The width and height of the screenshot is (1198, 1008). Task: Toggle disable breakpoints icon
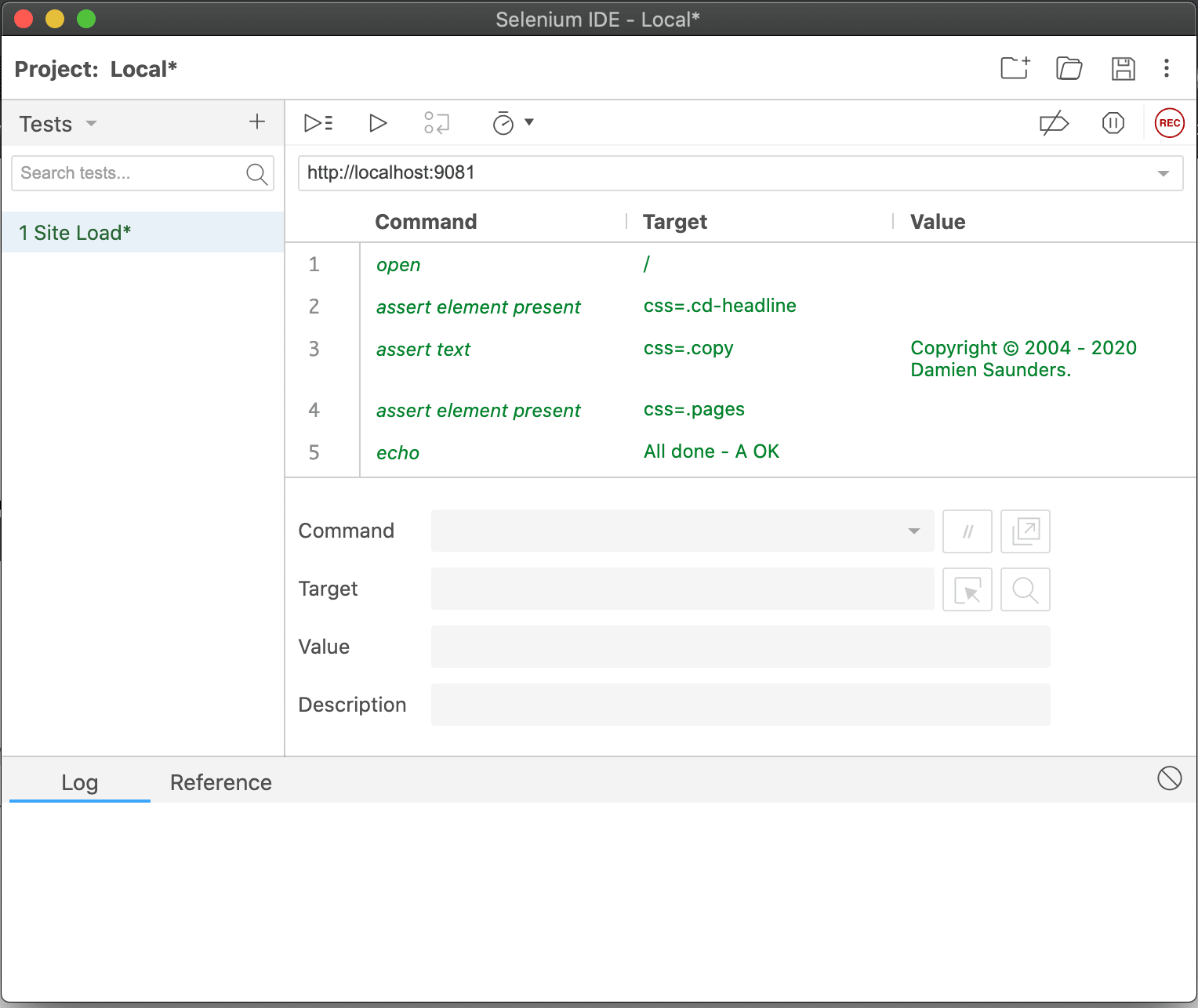[x=1054, y=123]
